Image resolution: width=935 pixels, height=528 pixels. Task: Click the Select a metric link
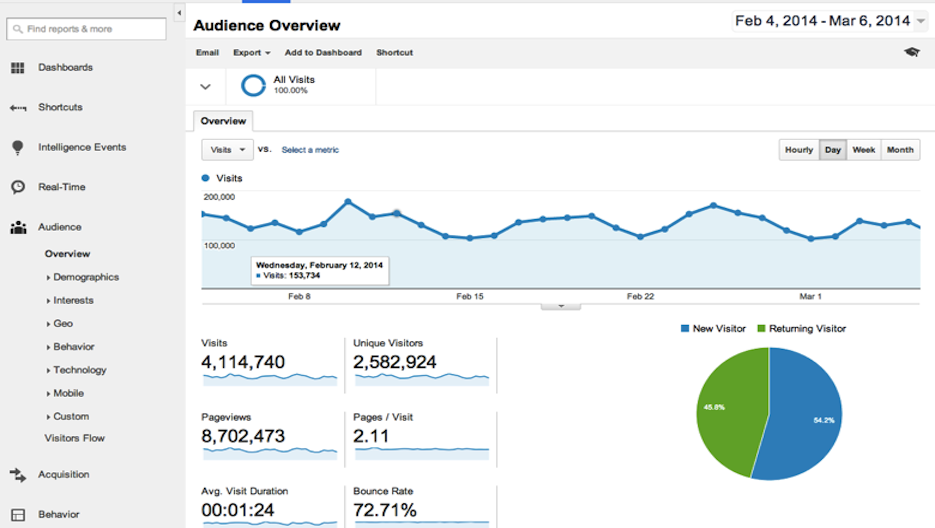[310, 150]
